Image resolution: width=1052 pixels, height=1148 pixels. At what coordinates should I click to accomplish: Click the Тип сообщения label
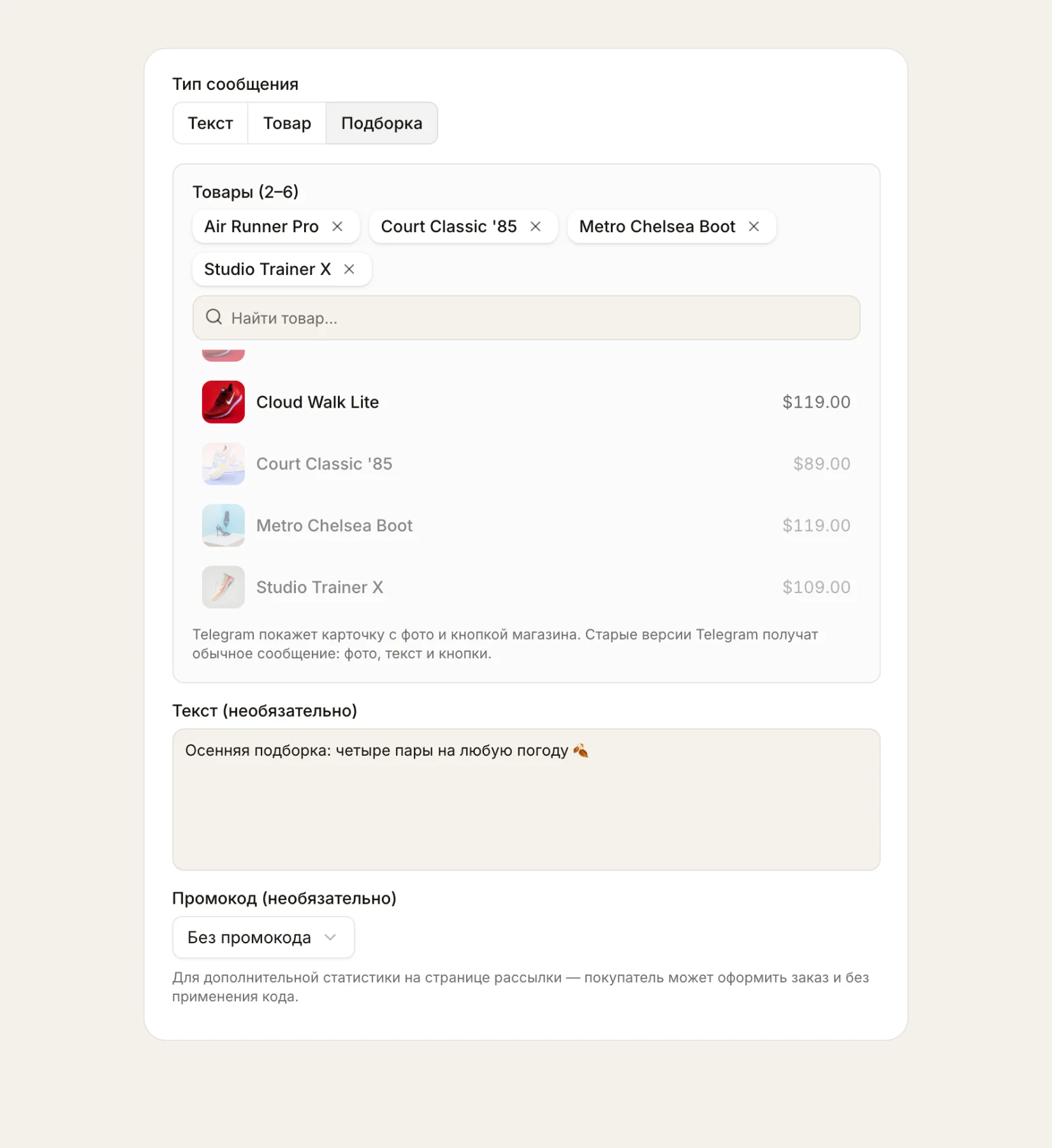[235, 84]
